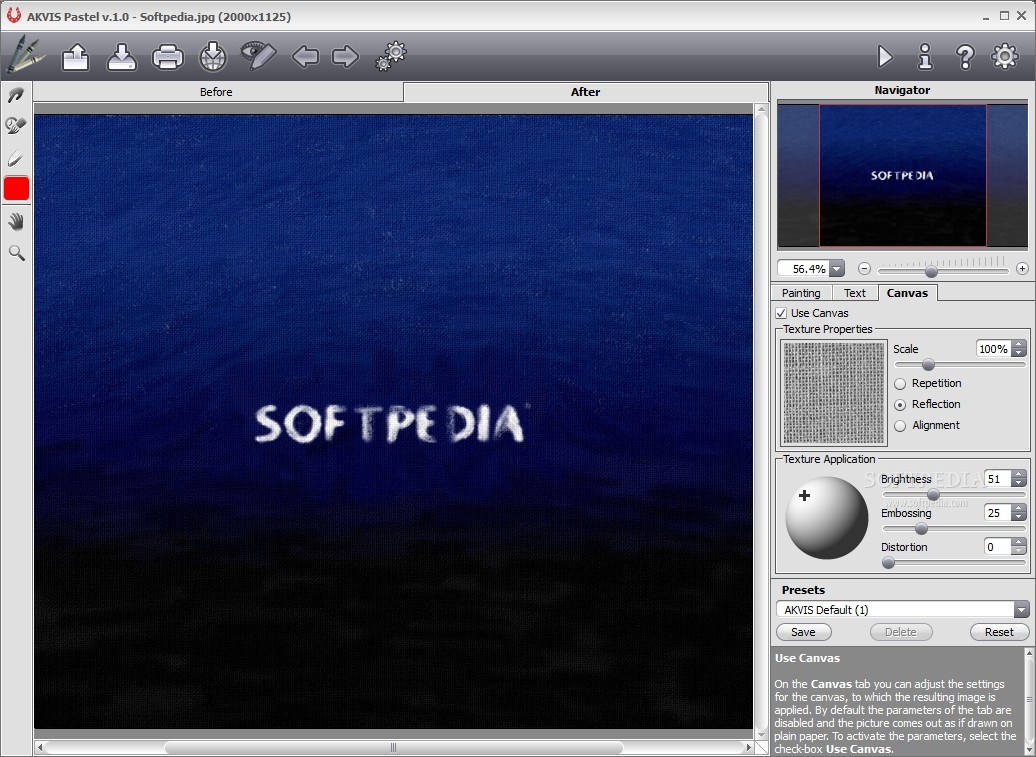Zoom in with the plus circle icon
Screen dimensions: 1036x757
(1022, 268)
